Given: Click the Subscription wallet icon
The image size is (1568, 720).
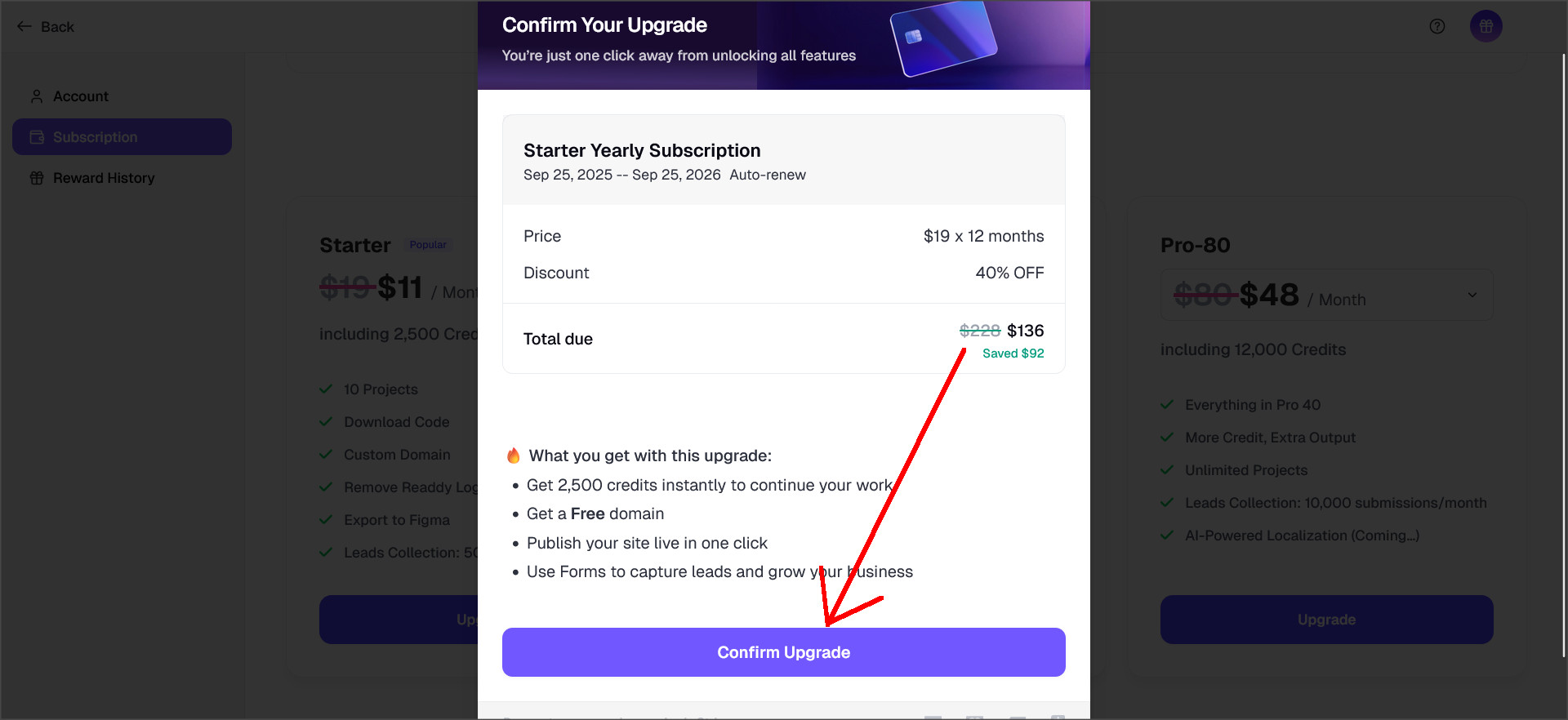Looking at the screenshot, I should click(37, 137).
